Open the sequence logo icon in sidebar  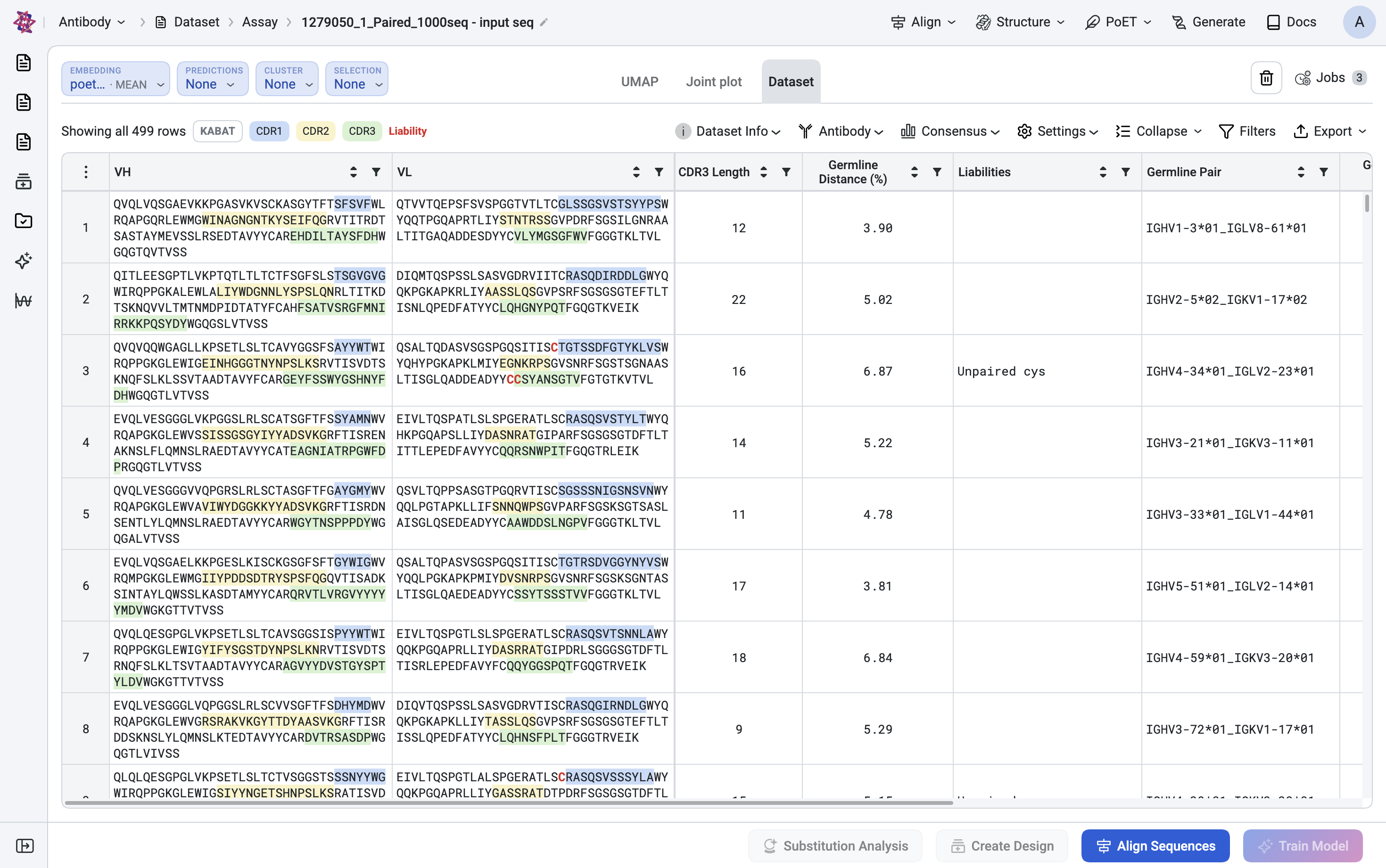pyautogui.click(x=24, y=300)
